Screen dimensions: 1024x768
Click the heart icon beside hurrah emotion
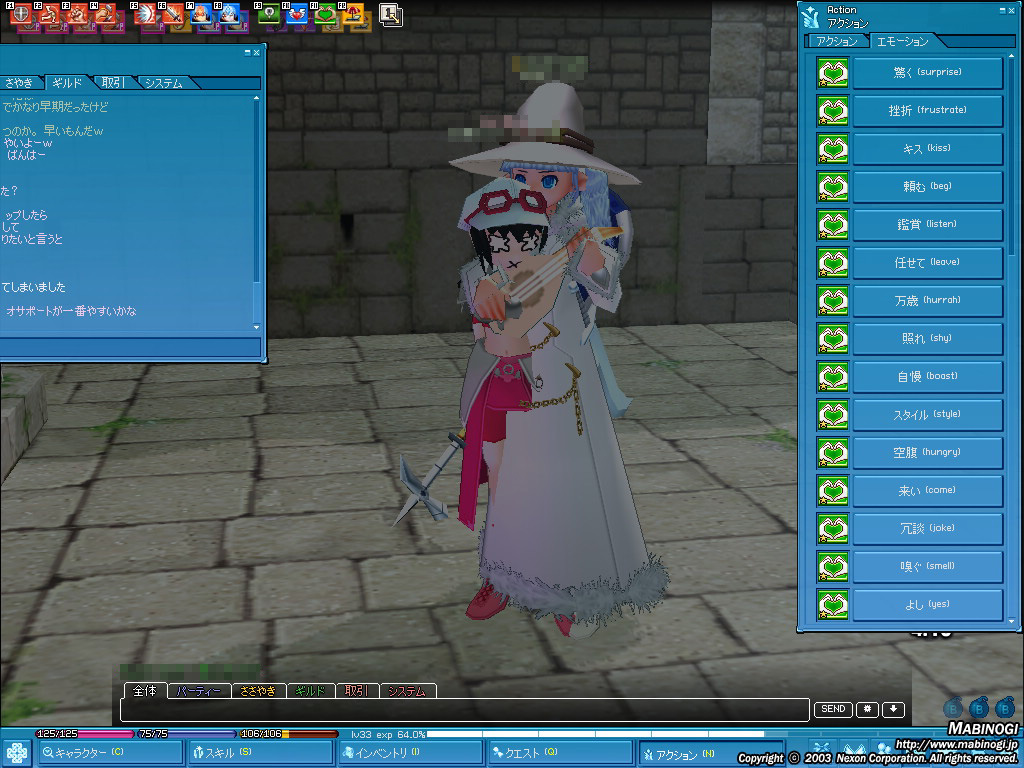point(833,301)
